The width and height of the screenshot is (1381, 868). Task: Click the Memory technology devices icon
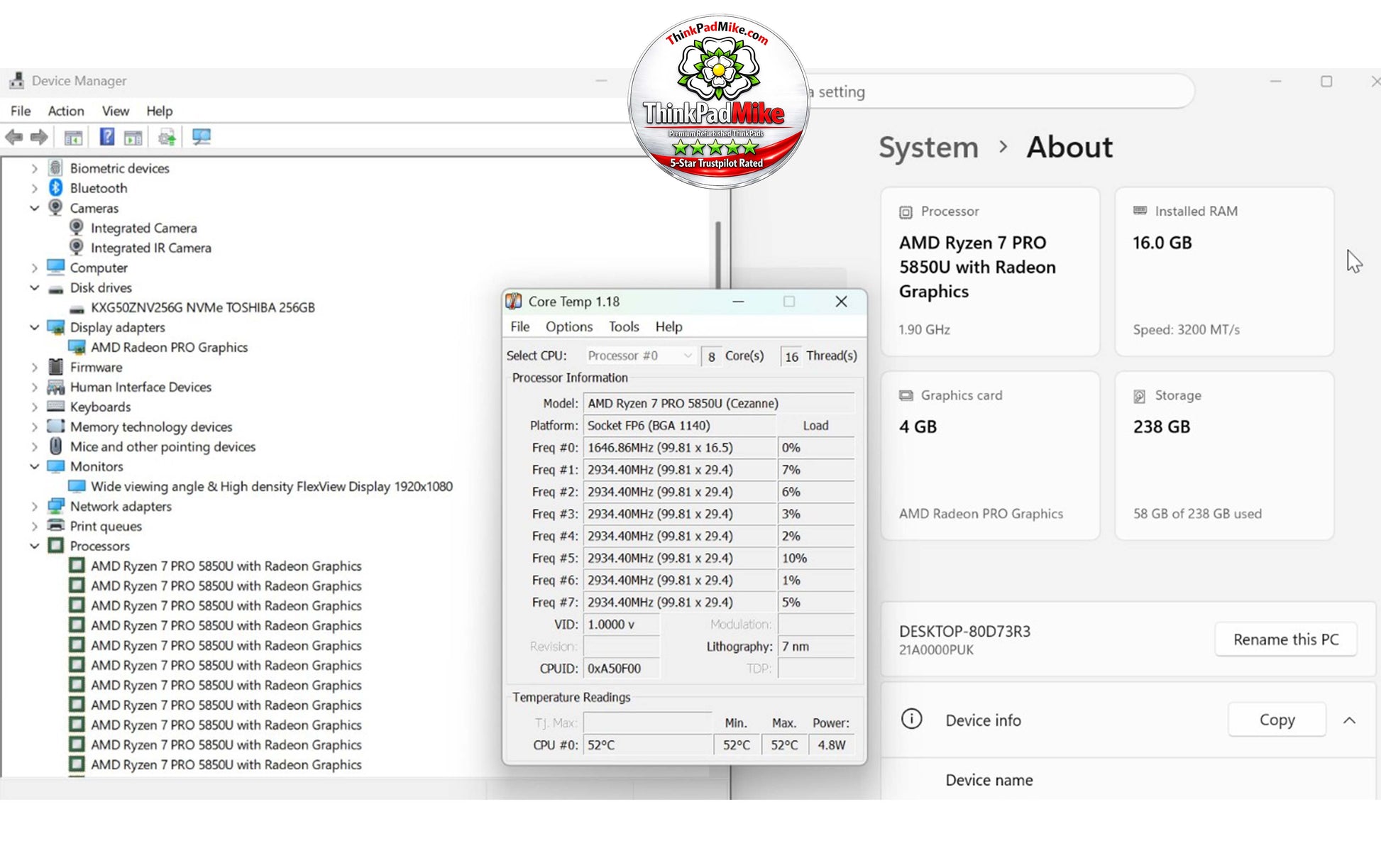coord(55,427)
